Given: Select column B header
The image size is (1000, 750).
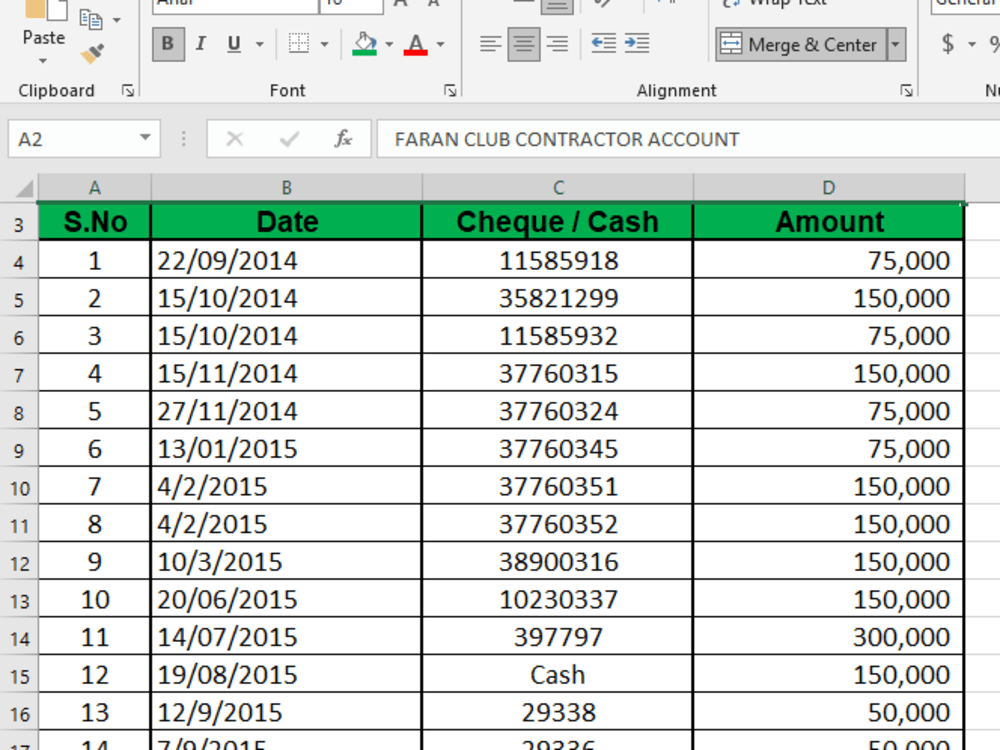Looking at the screenshot, I should click(287, 188).
